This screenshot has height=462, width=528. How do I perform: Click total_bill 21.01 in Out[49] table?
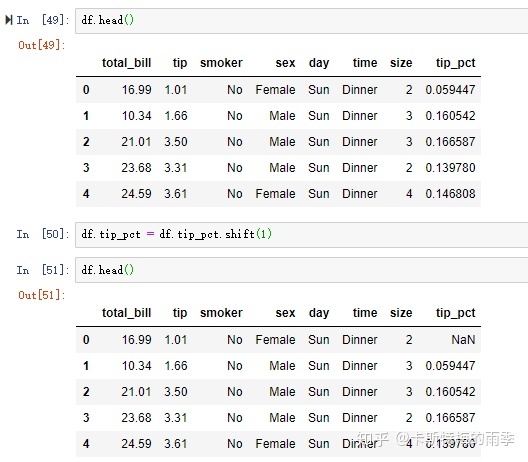(x=136, y=142)
